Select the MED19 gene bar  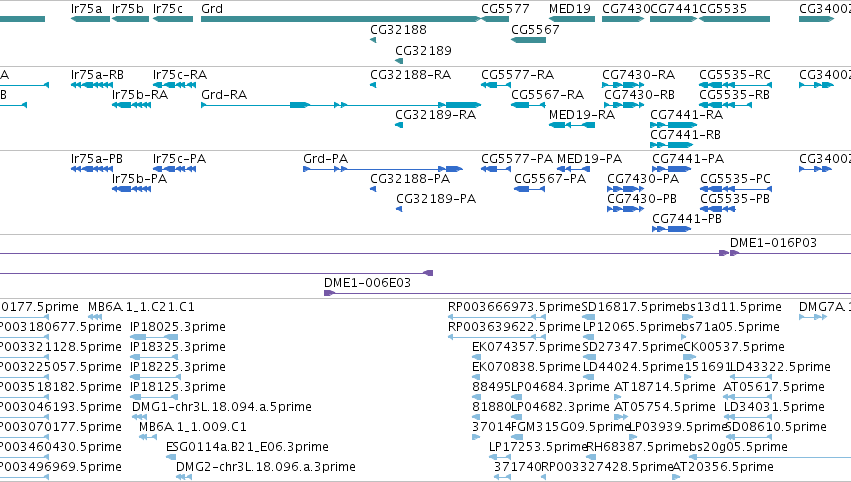[x=571, y=19]
